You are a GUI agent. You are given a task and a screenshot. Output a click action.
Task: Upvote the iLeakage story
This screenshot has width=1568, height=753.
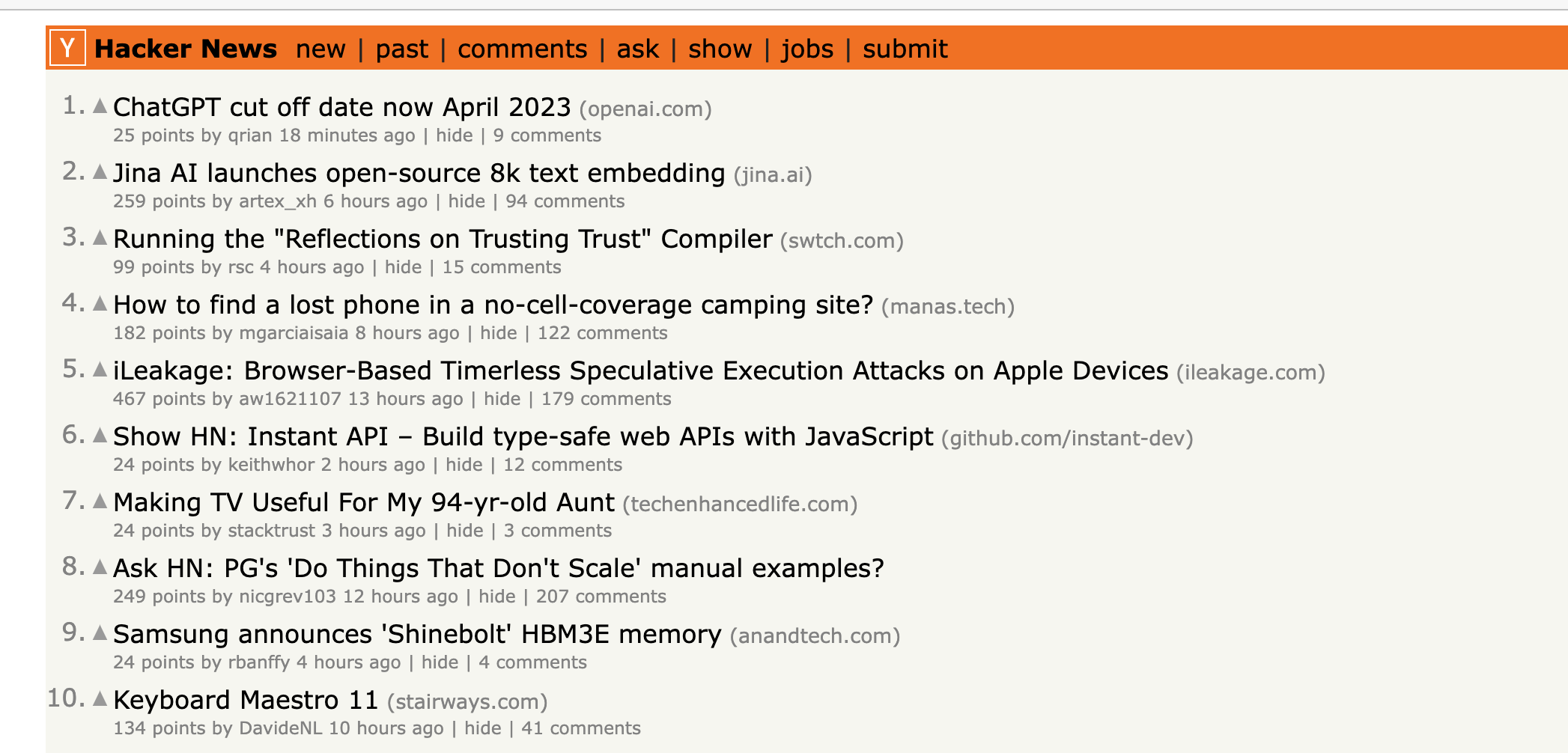pyautogui.click(x=100, y=369)
